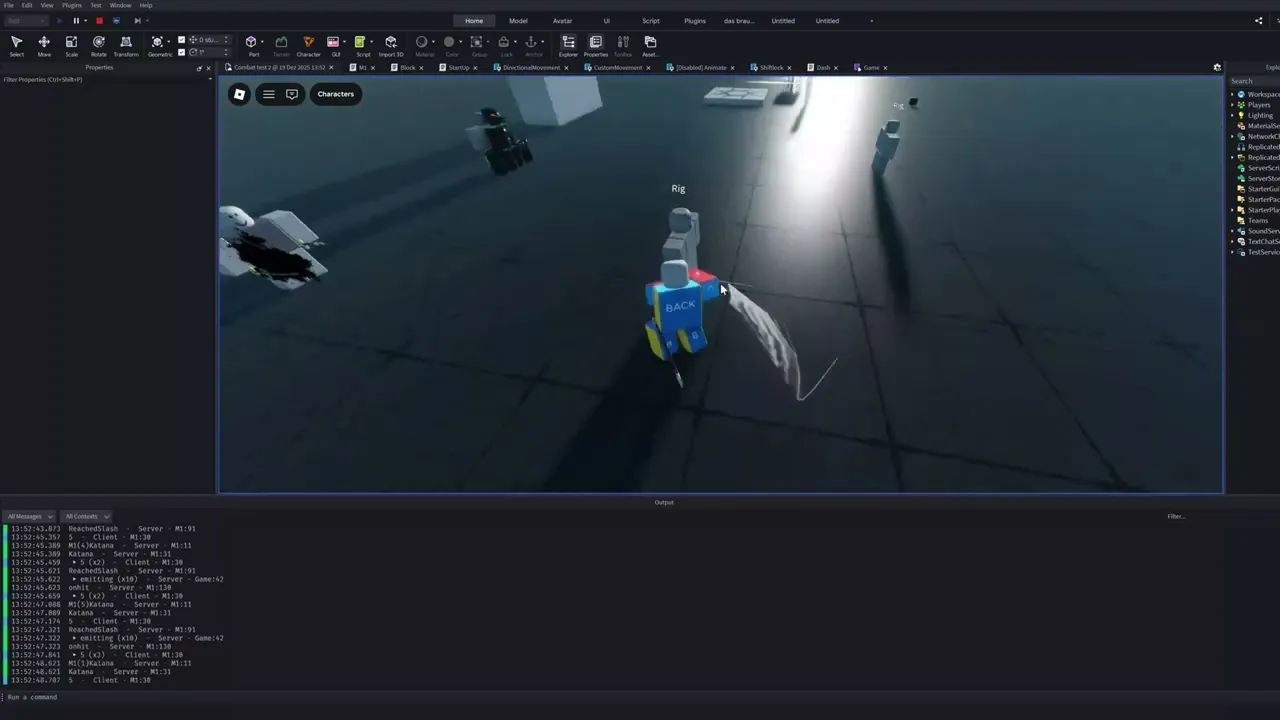Open the in-game hamburger menu

pyautogui.click(x=268, y=94)
